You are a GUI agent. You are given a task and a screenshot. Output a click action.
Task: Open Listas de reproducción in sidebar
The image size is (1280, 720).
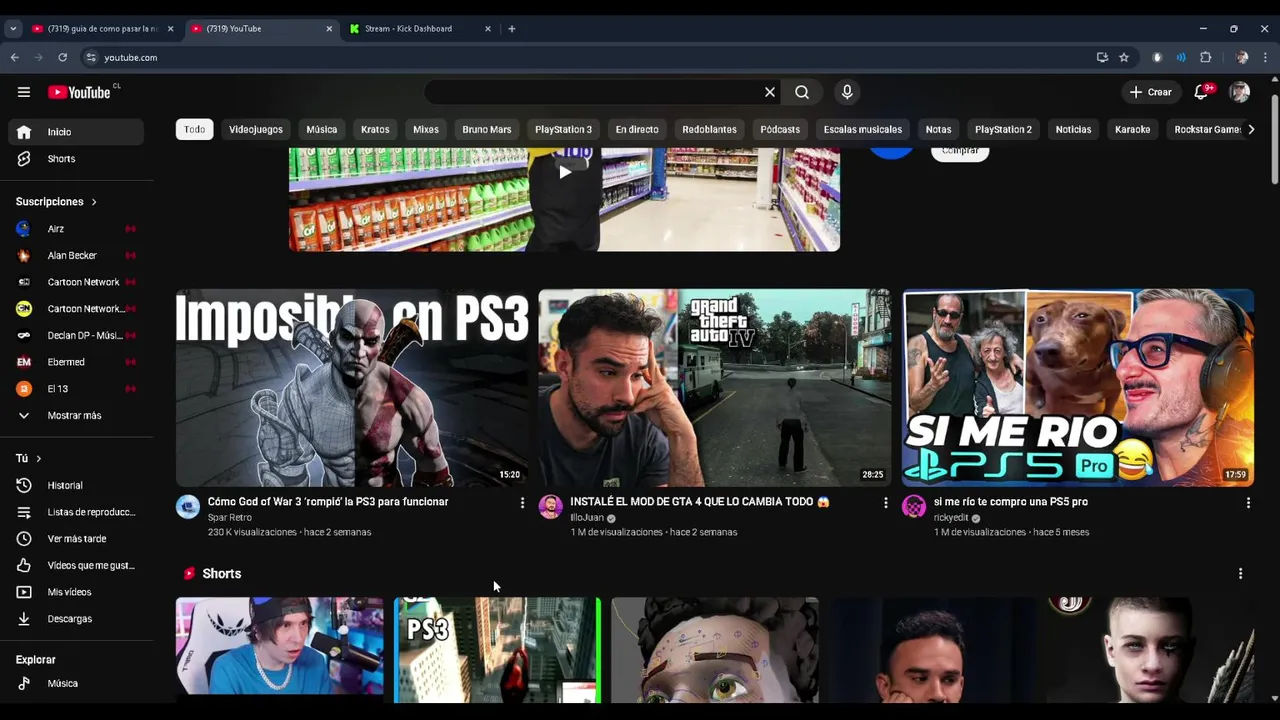tap(76, 512)
